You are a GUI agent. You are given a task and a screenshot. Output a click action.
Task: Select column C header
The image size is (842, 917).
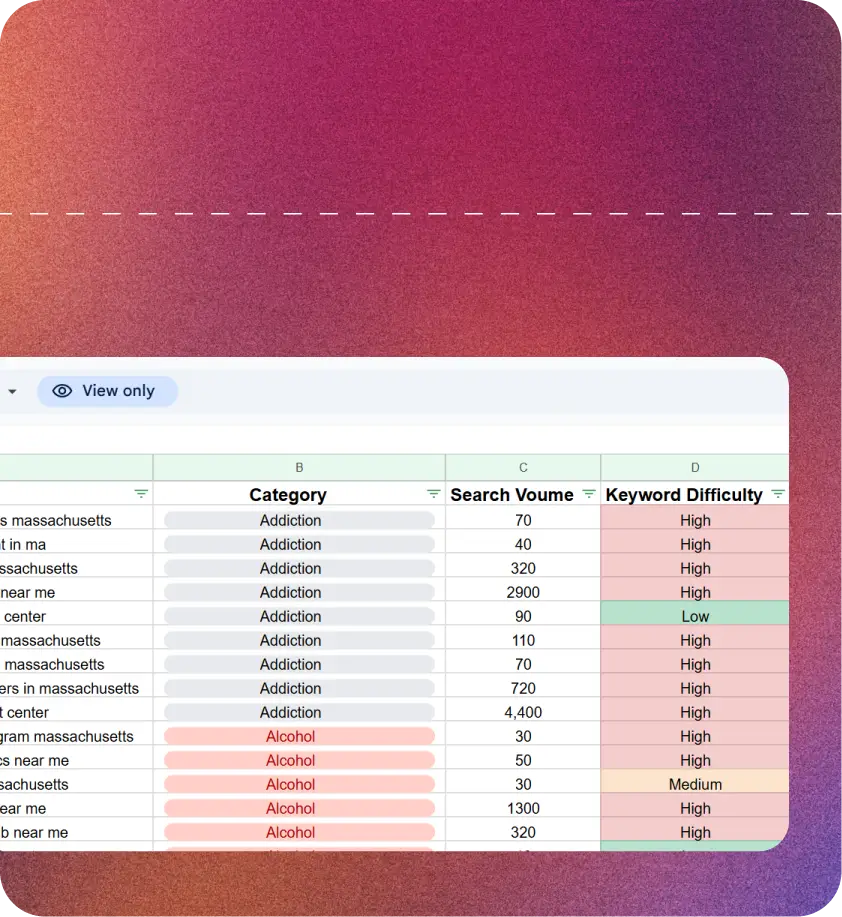click(x=523, y=467)
